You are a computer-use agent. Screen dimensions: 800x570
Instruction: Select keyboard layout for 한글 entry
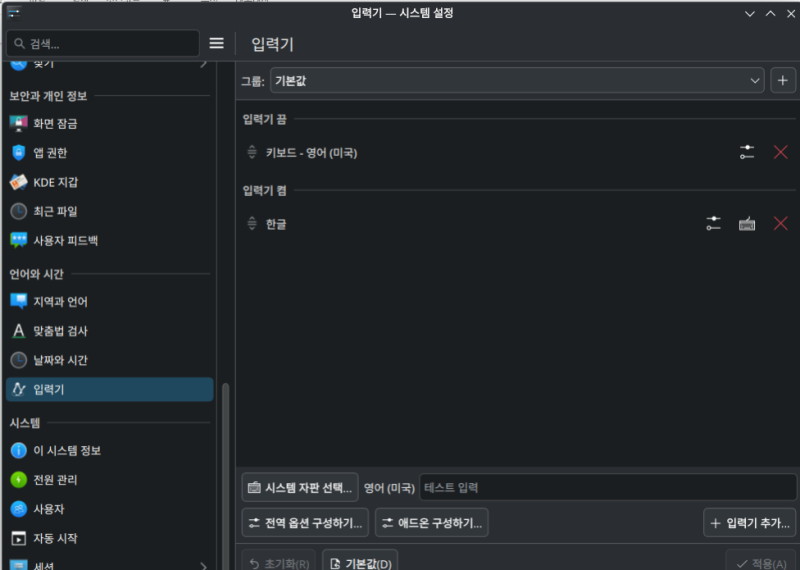pyautogui.click(x=747, y=223)
